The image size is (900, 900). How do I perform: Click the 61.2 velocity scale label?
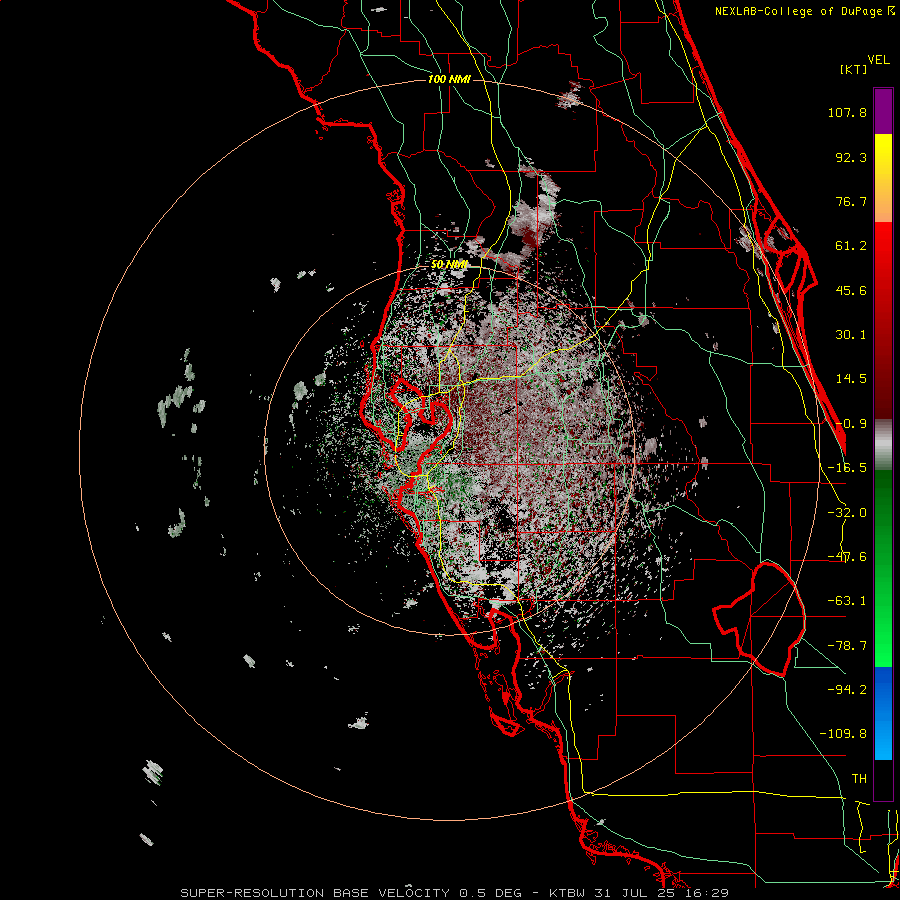851,246
